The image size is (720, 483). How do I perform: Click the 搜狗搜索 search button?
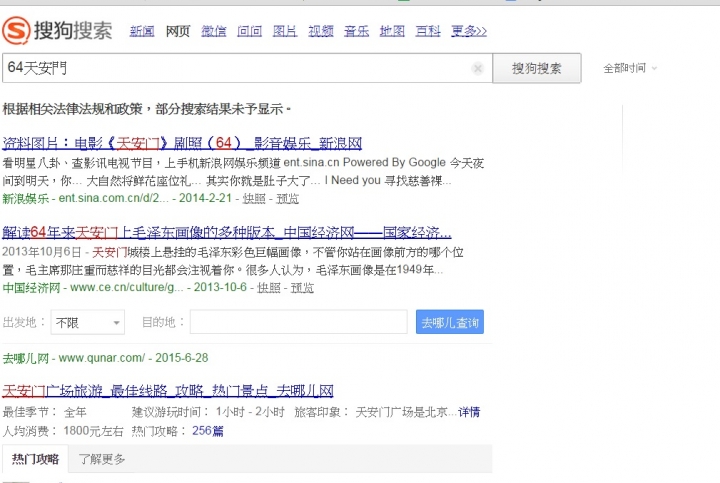coord(537,68)
